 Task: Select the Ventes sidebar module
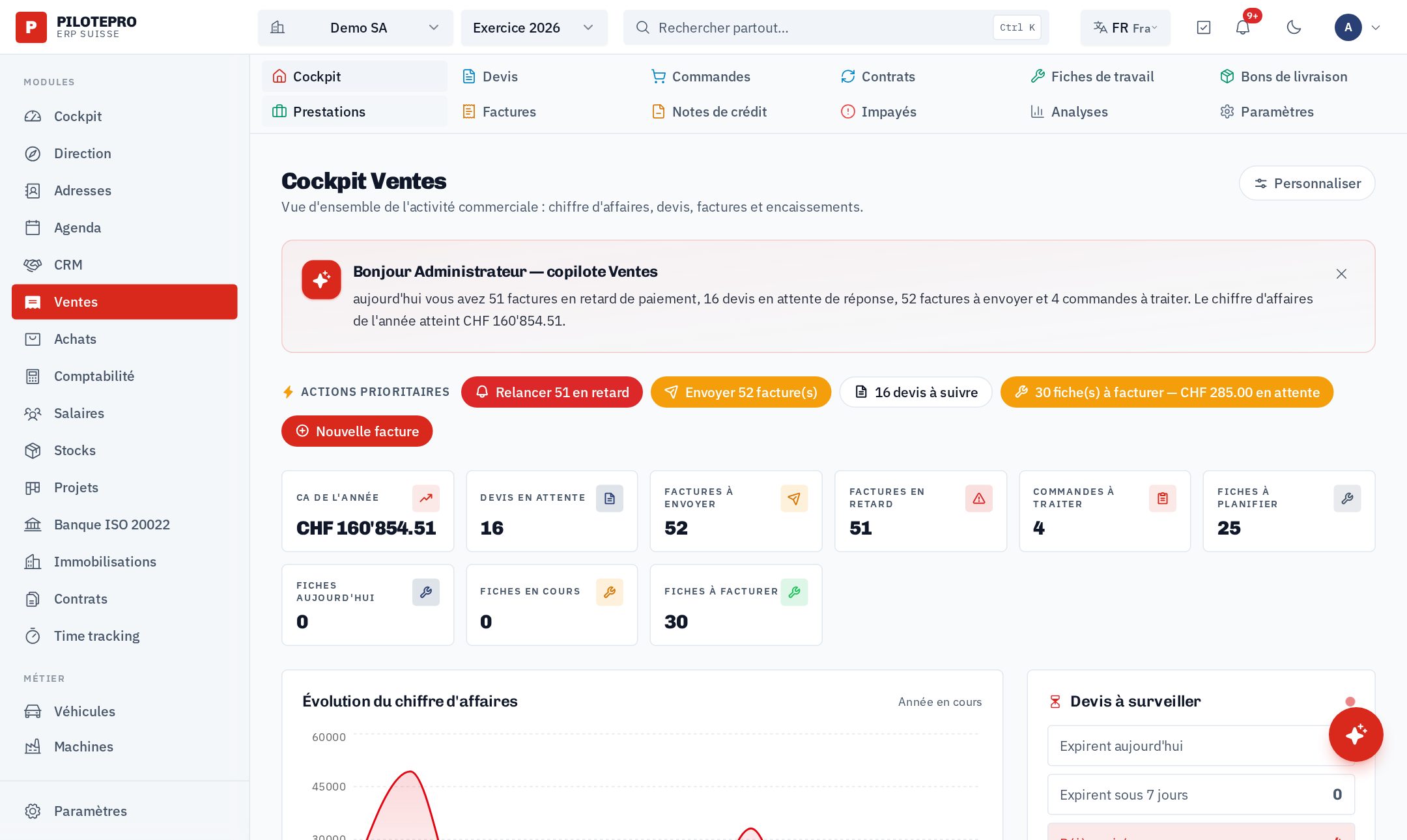point(124,302)
